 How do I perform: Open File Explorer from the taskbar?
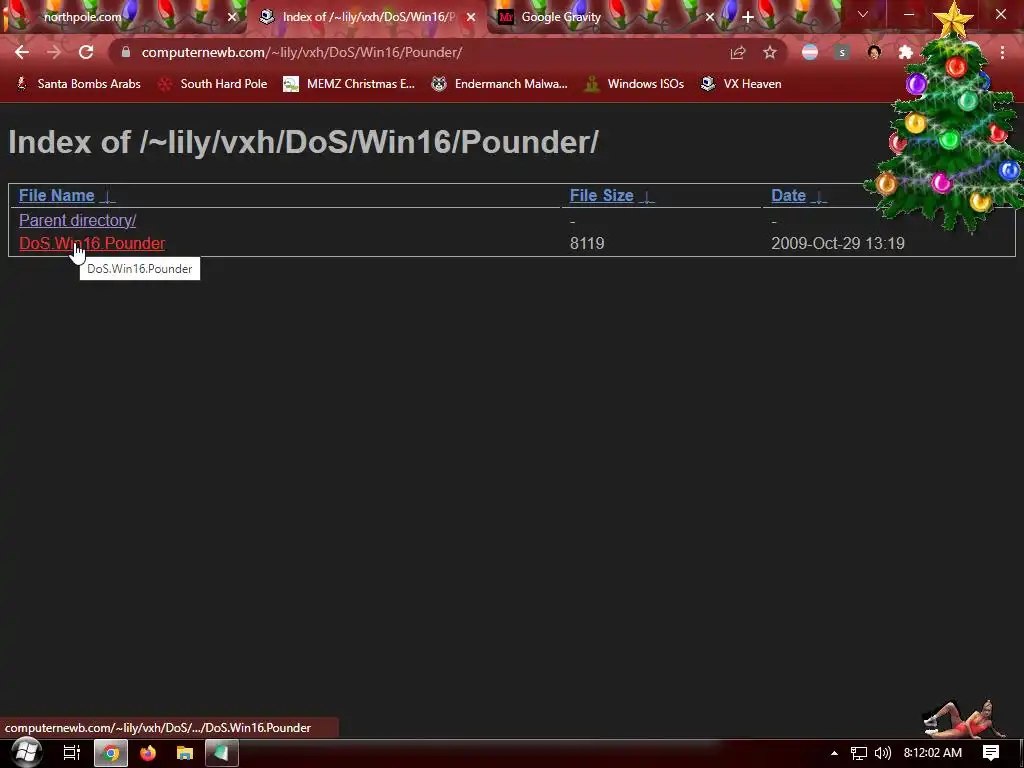pyautogui.click(x=185, y=753)
